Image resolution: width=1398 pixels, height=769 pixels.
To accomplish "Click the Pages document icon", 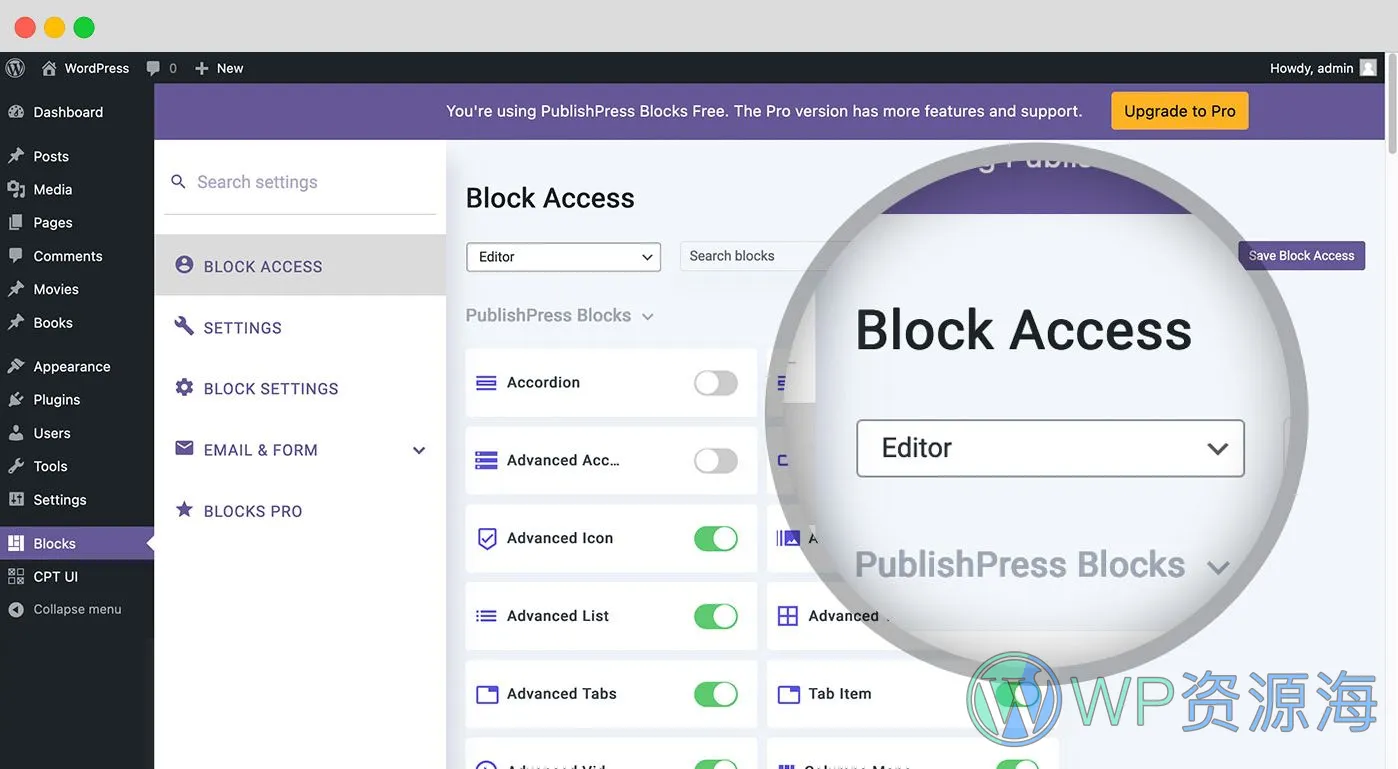I will click(16, 222).
